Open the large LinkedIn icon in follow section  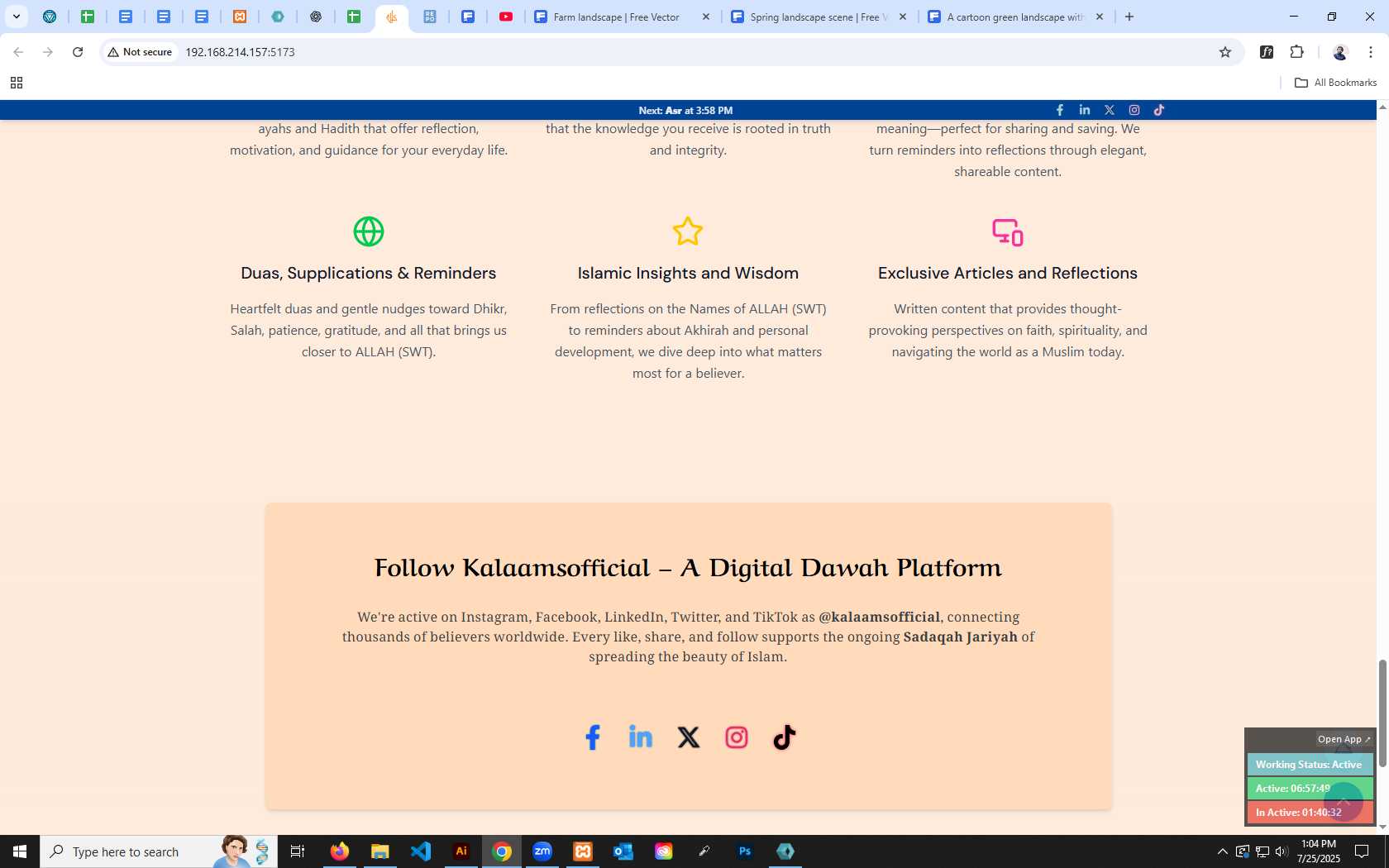641,737
